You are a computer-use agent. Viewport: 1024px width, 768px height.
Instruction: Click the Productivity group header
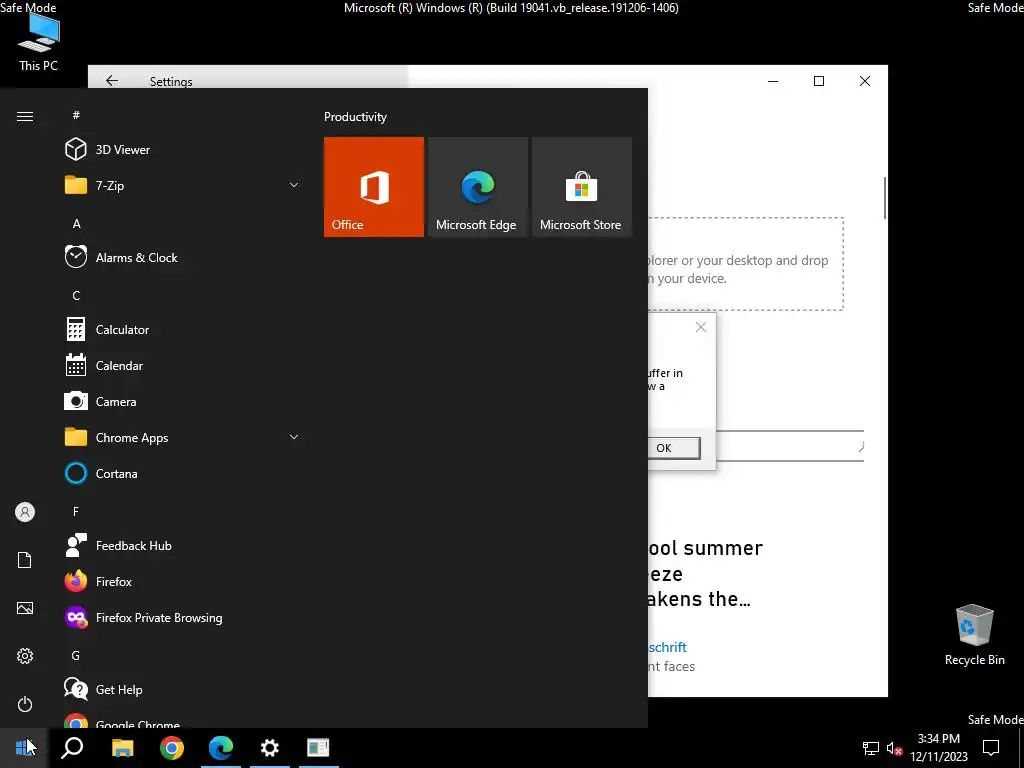[x=355, y=117]
